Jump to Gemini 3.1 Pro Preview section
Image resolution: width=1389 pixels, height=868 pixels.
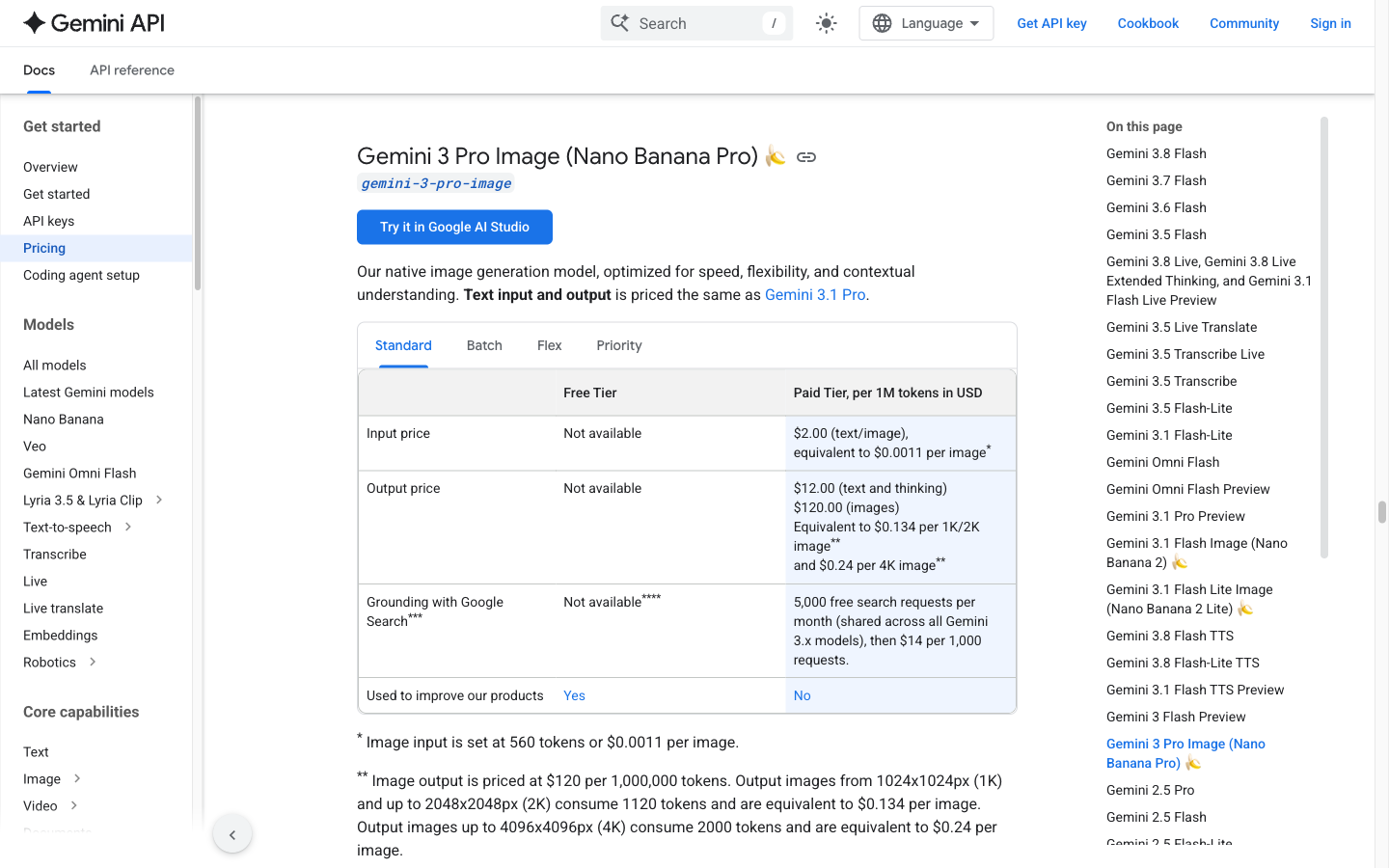click(1176, 516)
